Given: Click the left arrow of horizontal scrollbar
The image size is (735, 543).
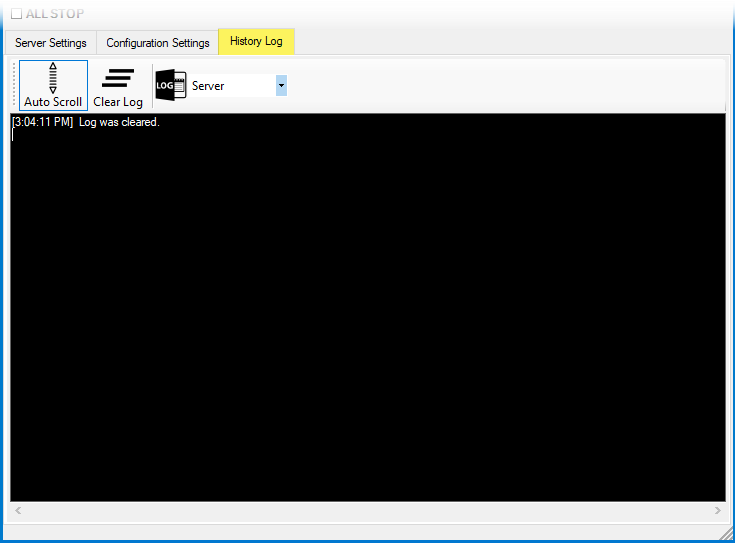Looking at the screenshot, I should tap(18, 510).
